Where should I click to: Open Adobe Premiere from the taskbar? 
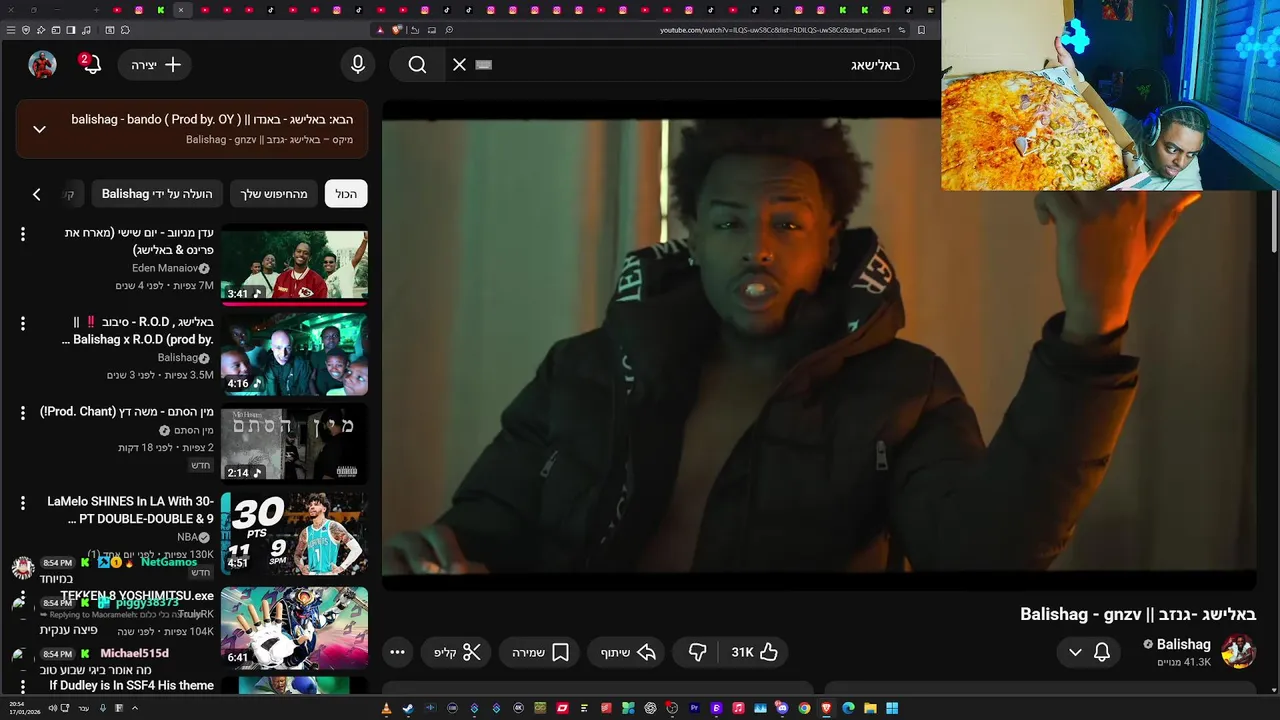pos(694,708)
